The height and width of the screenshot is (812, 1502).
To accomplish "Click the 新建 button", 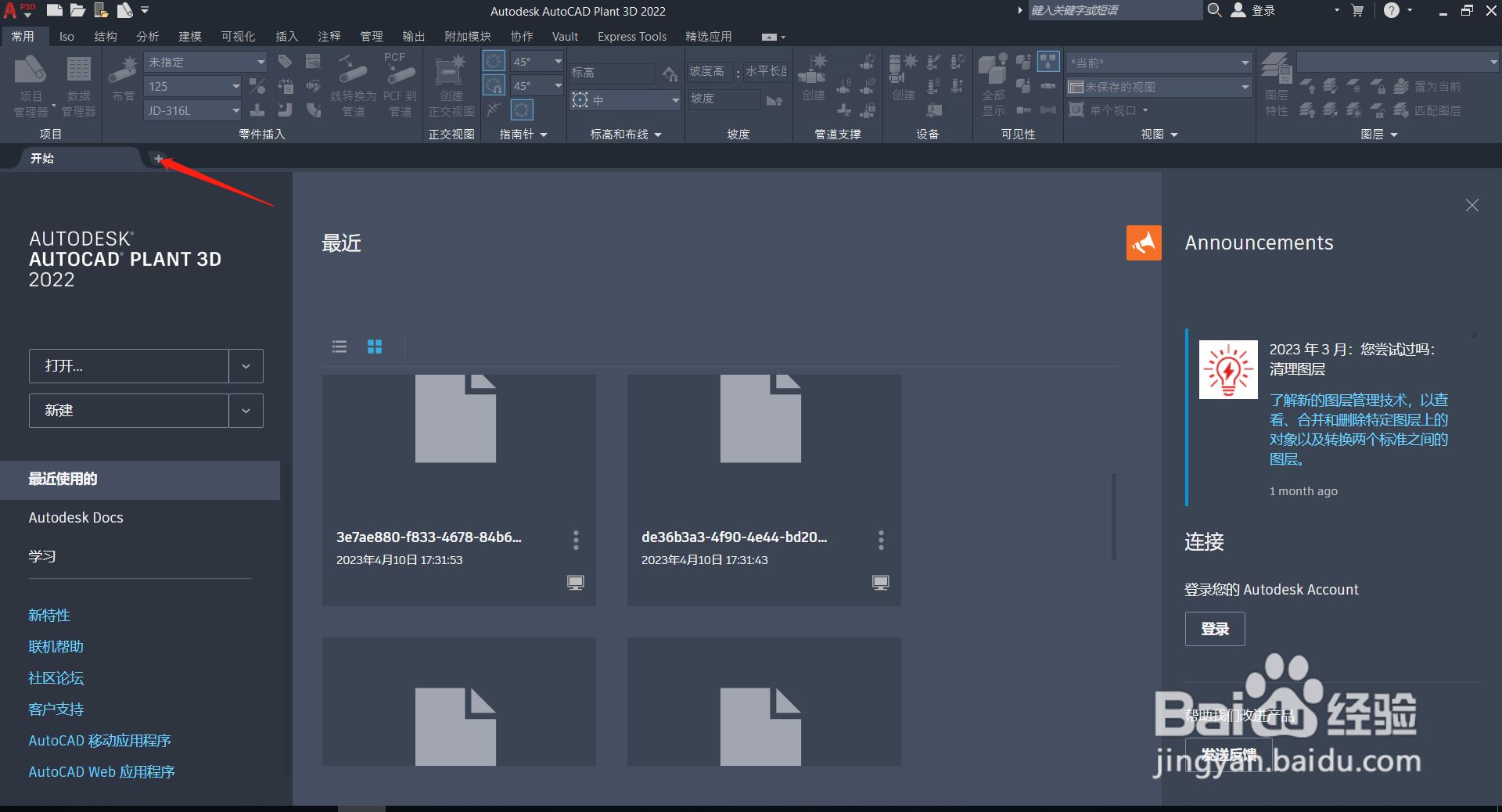I will tap(129, 411).
